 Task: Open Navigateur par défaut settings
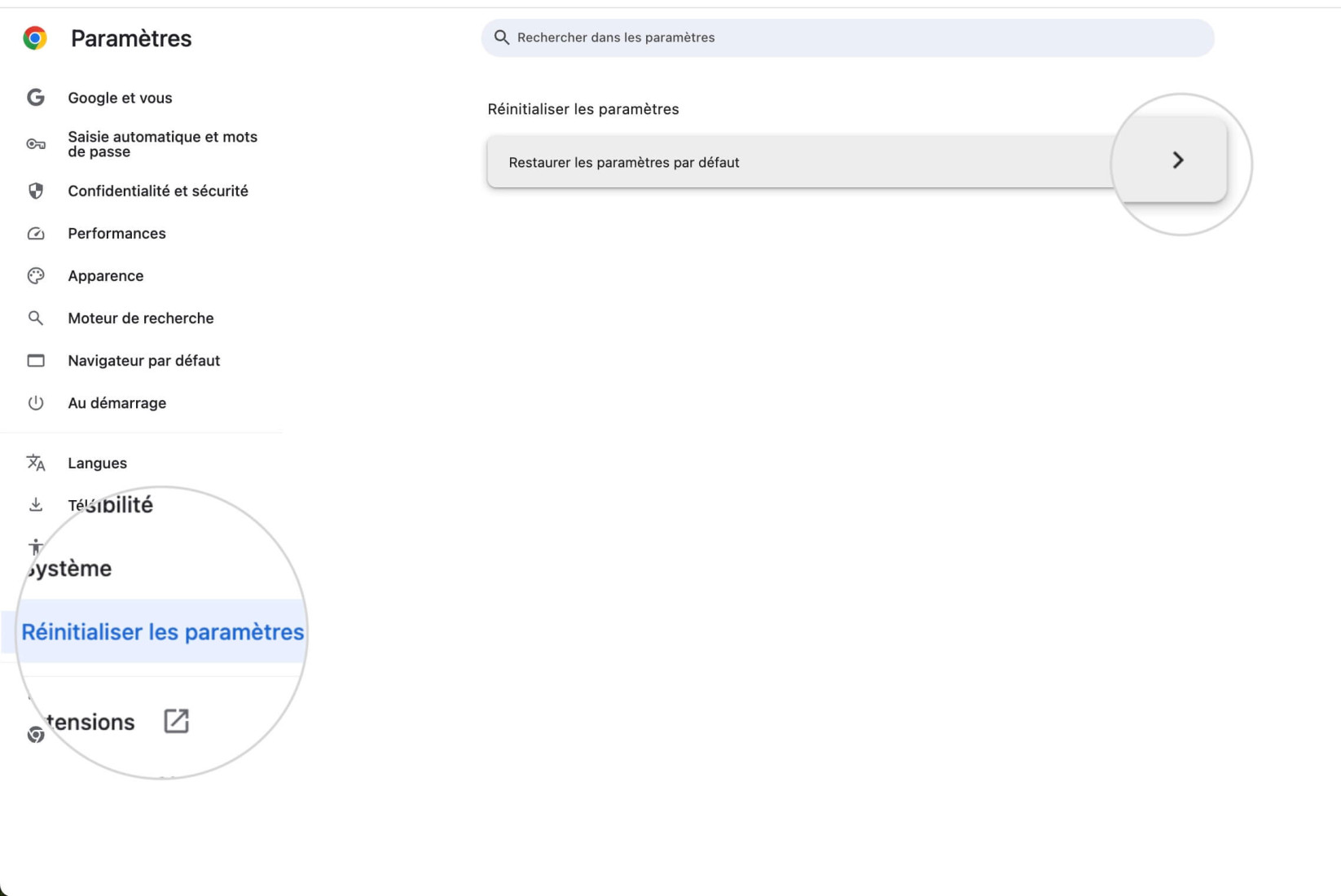tap(144, 361)
